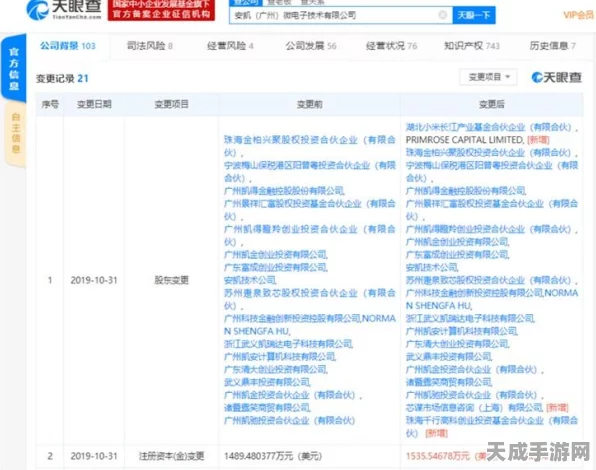Click the red 官方备案企业征信机构 banner
The height and width of the screenshot is (470, 596).
tap(161, 10)
